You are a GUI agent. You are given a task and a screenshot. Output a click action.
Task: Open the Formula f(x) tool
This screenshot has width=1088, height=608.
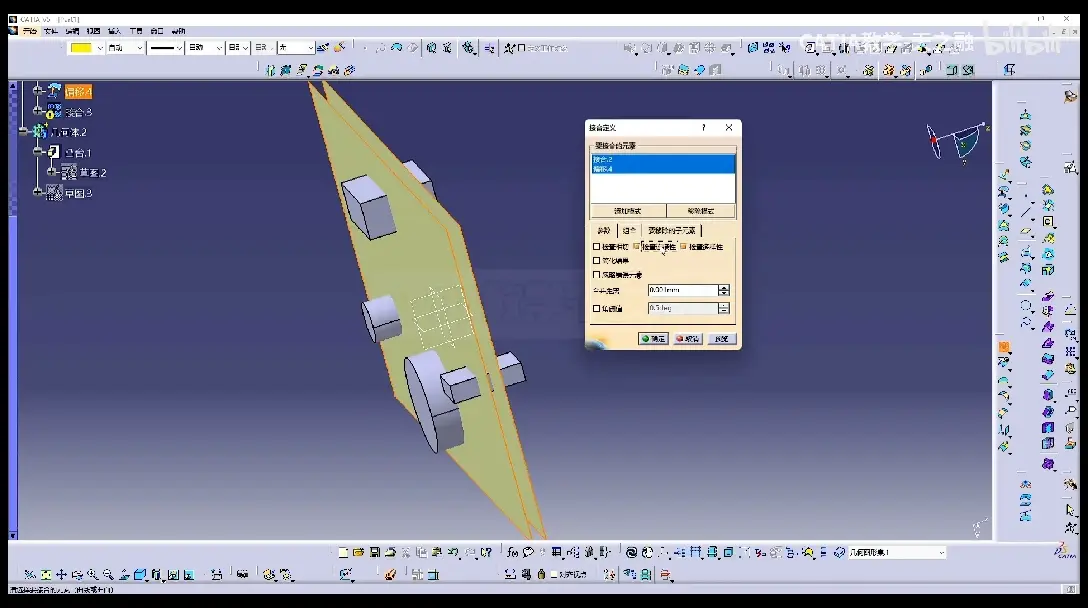point(512,552)
